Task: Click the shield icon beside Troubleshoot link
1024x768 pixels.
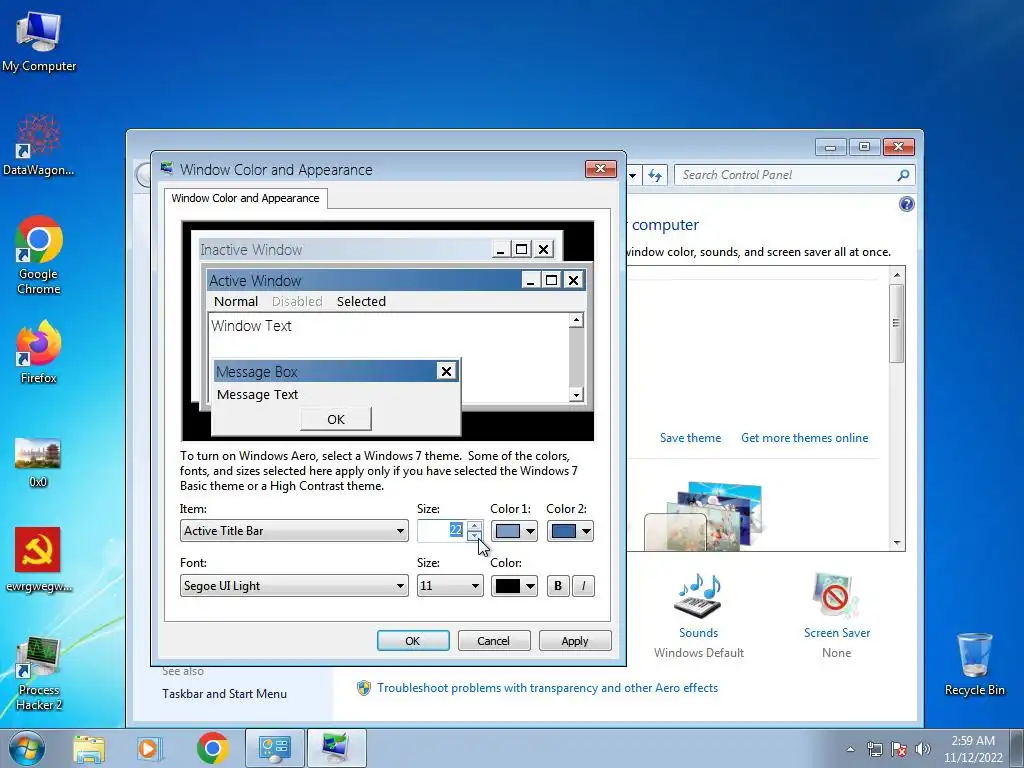Action: [364, 688]
